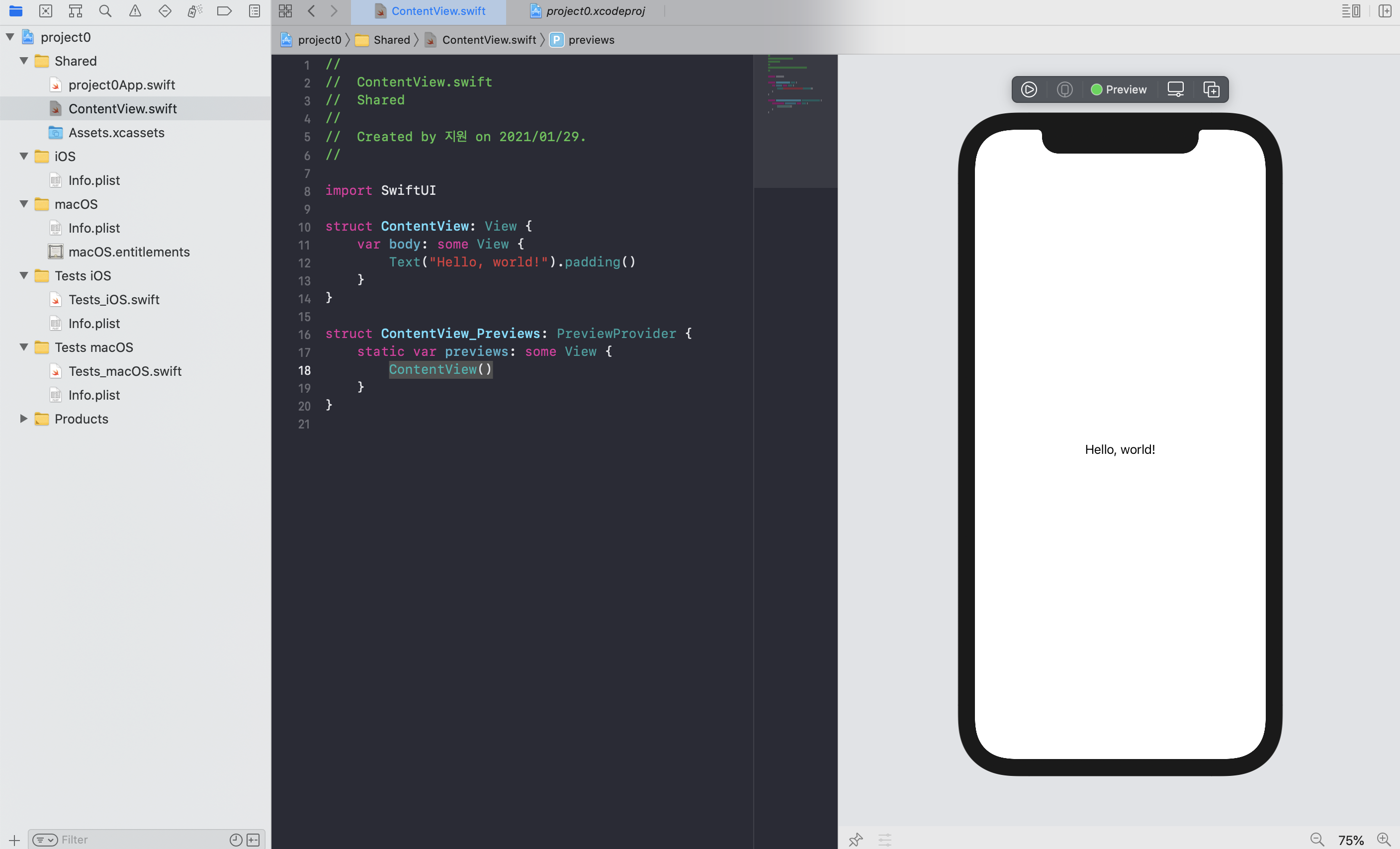Collapse the Tests macOS folder
This screenshot has height=849, width=1400.
pos(24,347)
